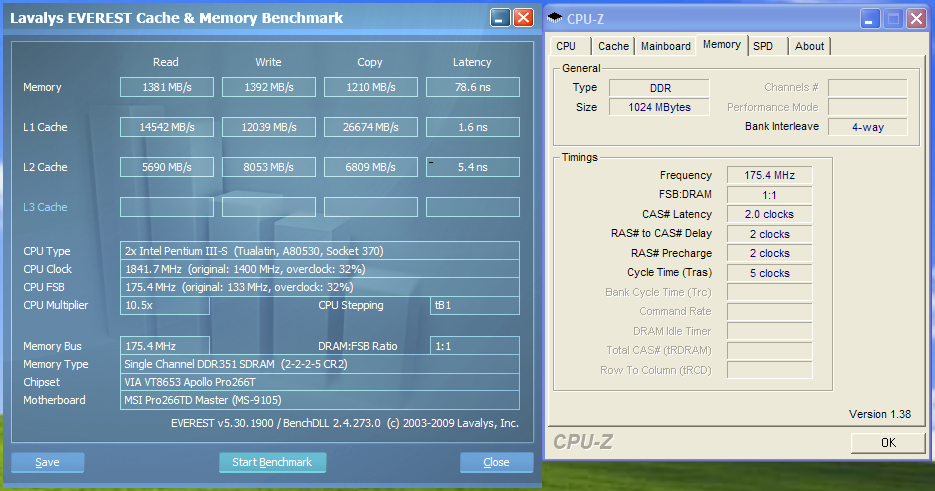
Task: Select L1 Cache Latency value 1.6 ns
Action: 473,127
